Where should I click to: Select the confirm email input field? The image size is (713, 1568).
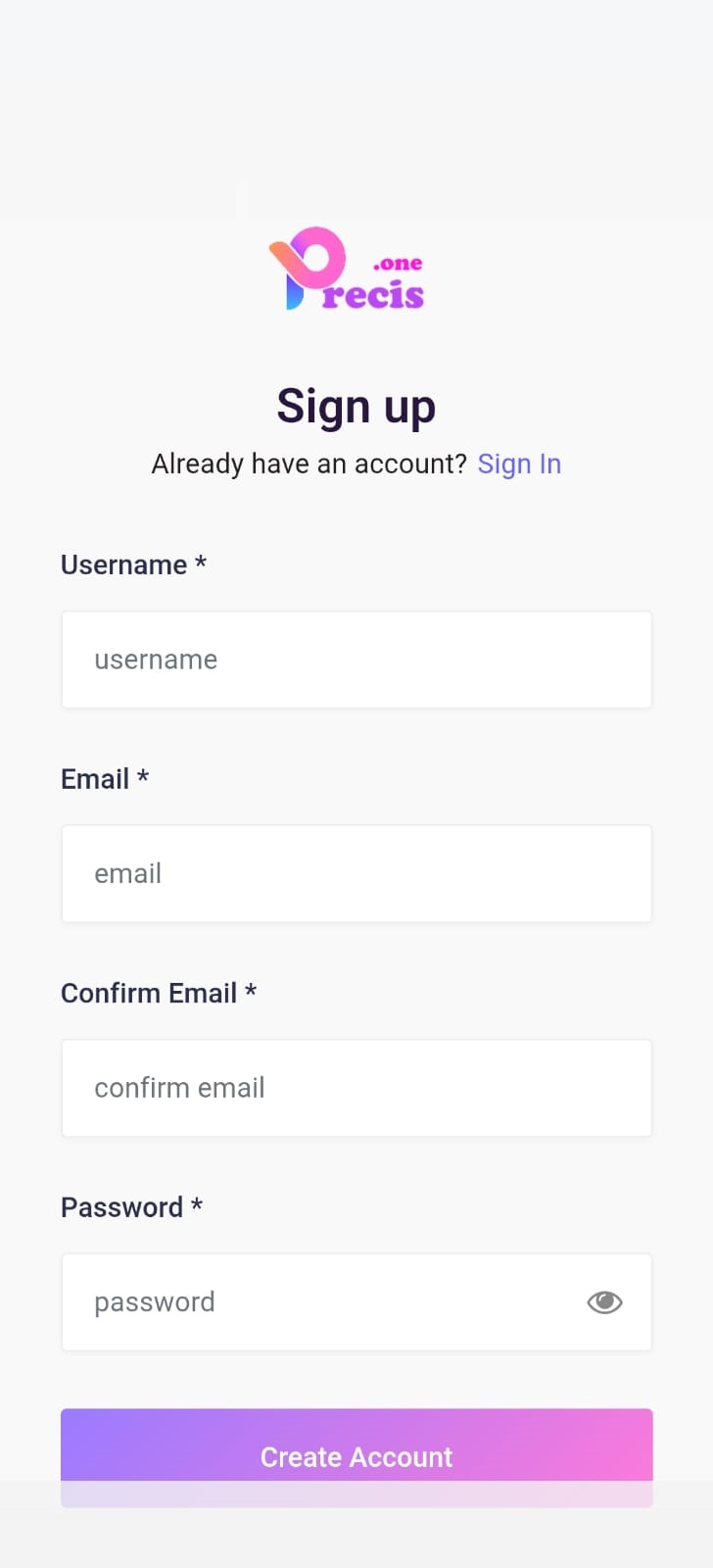click(x=356, y=1088)
